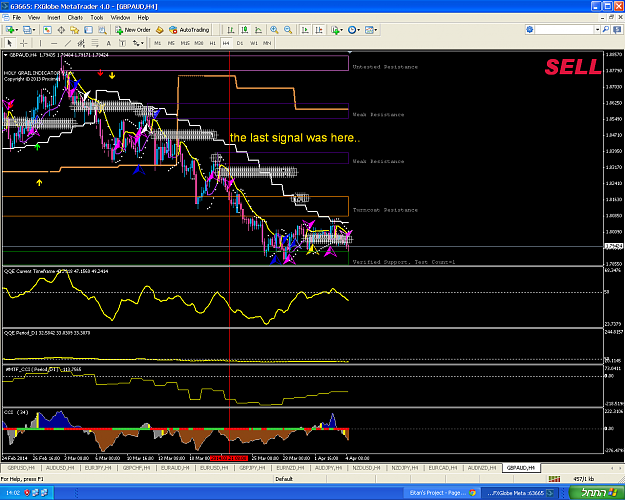Switch timeframe to M1
625x500 pixels.
pyautogui.click(x=158, y=43)
